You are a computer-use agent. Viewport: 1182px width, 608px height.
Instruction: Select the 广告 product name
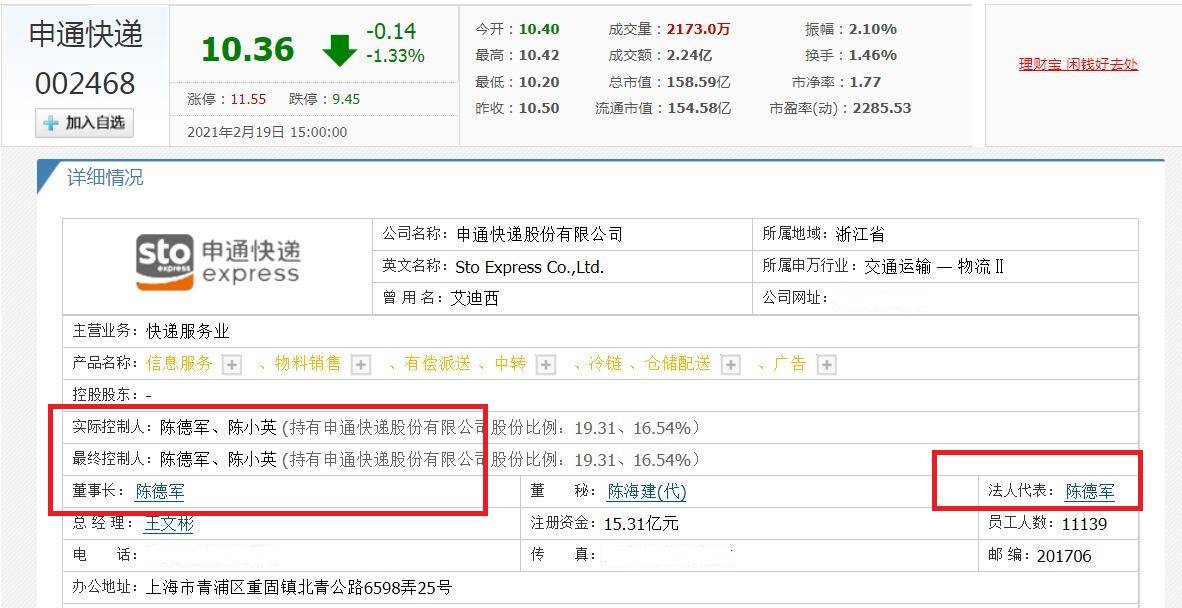pos(790,364)
